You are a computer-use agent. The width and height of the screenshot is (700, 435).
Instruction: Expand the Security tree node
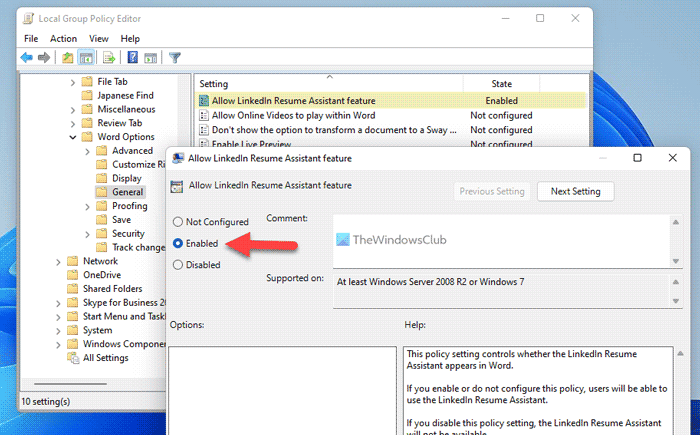[x=88, y=234]
